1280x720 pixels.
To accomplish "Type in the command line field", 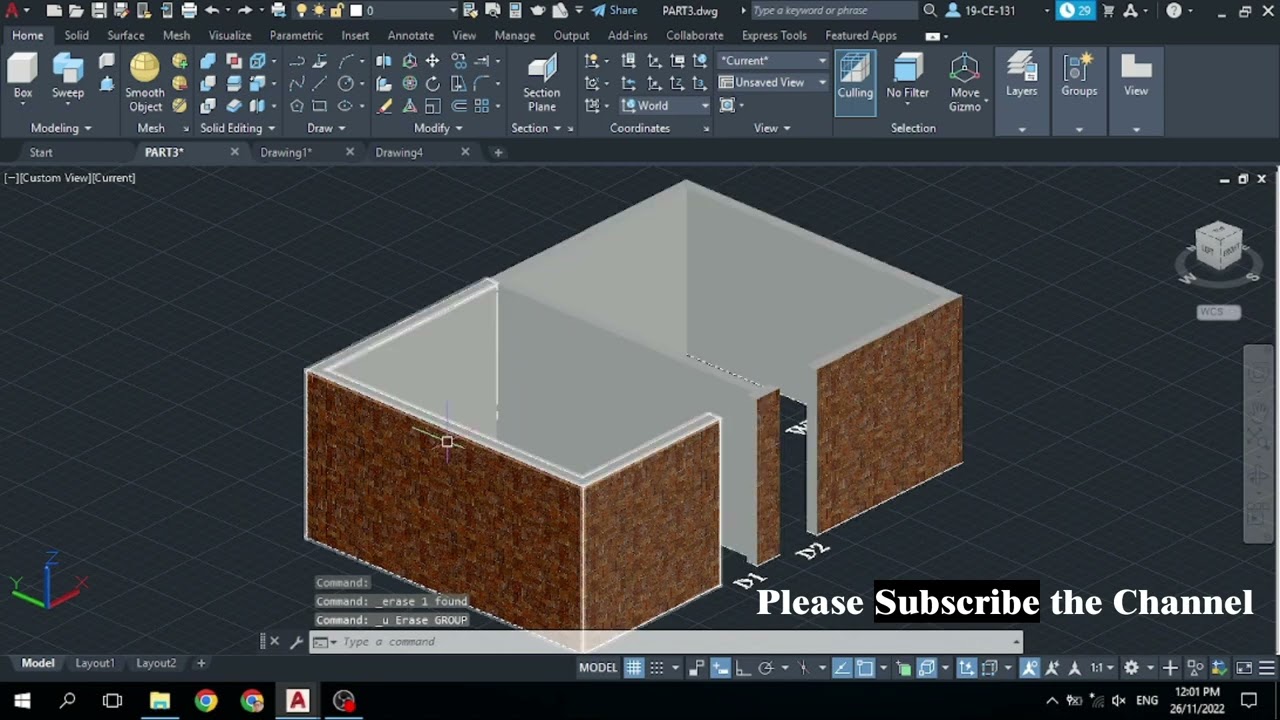I will 667,642.
